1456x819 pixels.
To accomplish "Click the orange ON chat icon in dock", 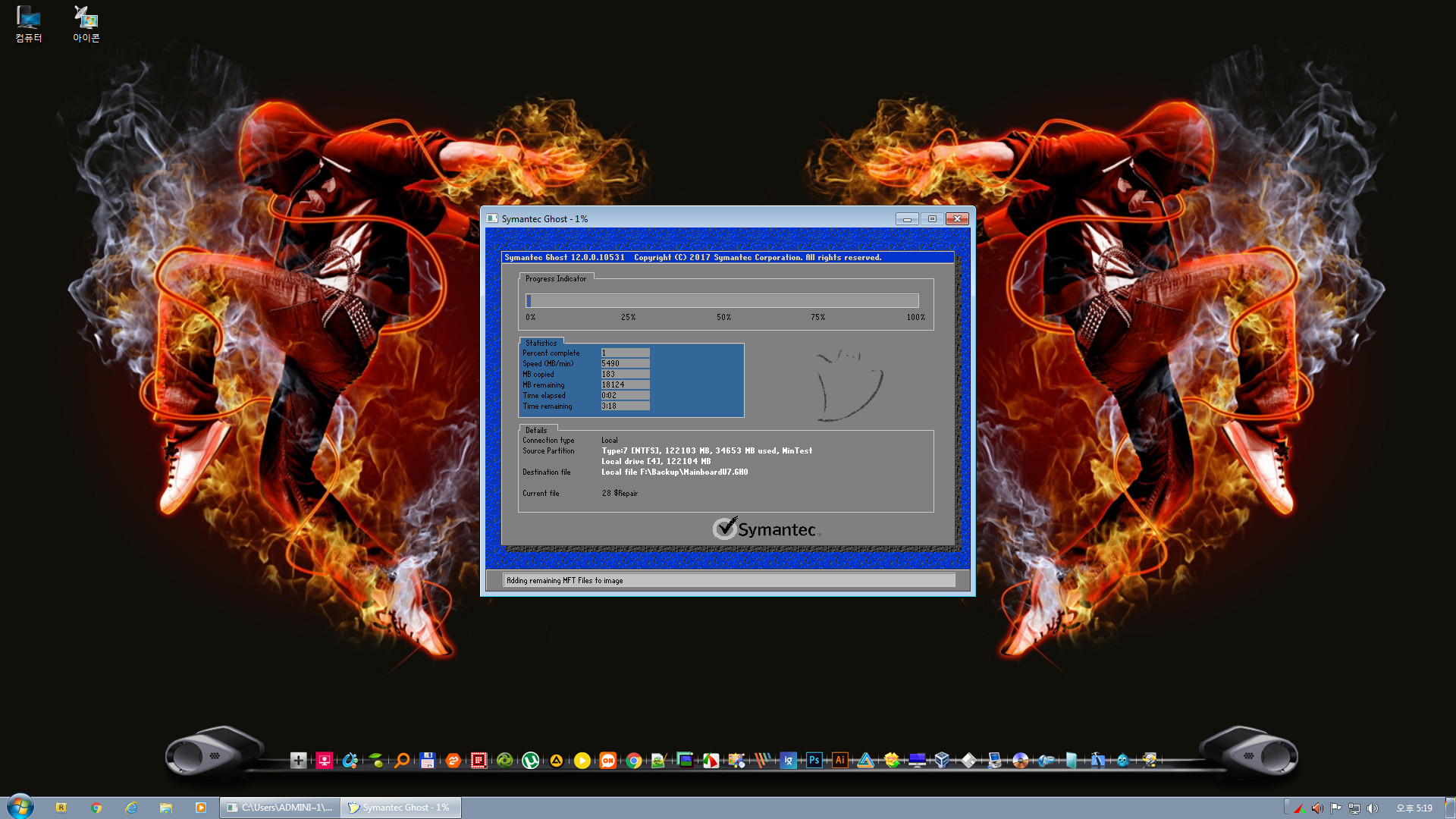I will [x=608, y=760].
